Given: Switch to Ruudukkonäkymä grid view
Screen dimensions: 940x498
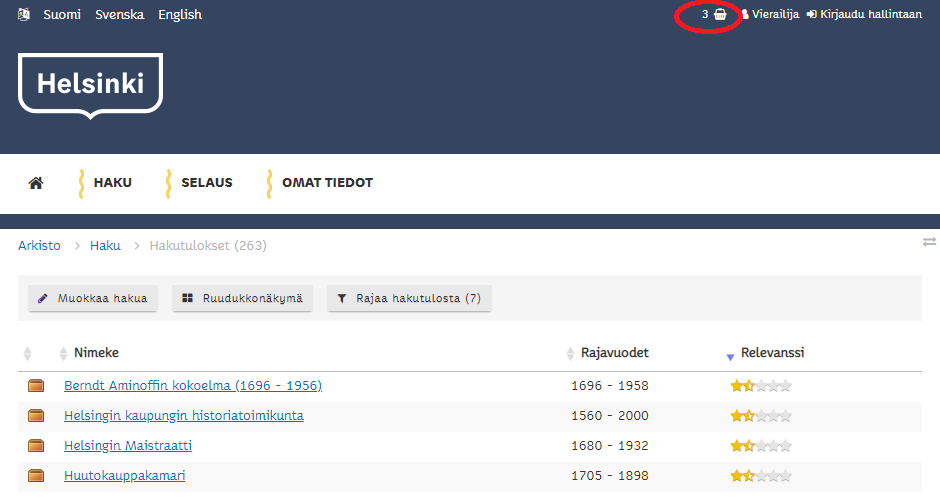Looking at the screenshot, I should pyautogui.click(x=243, y=298).
